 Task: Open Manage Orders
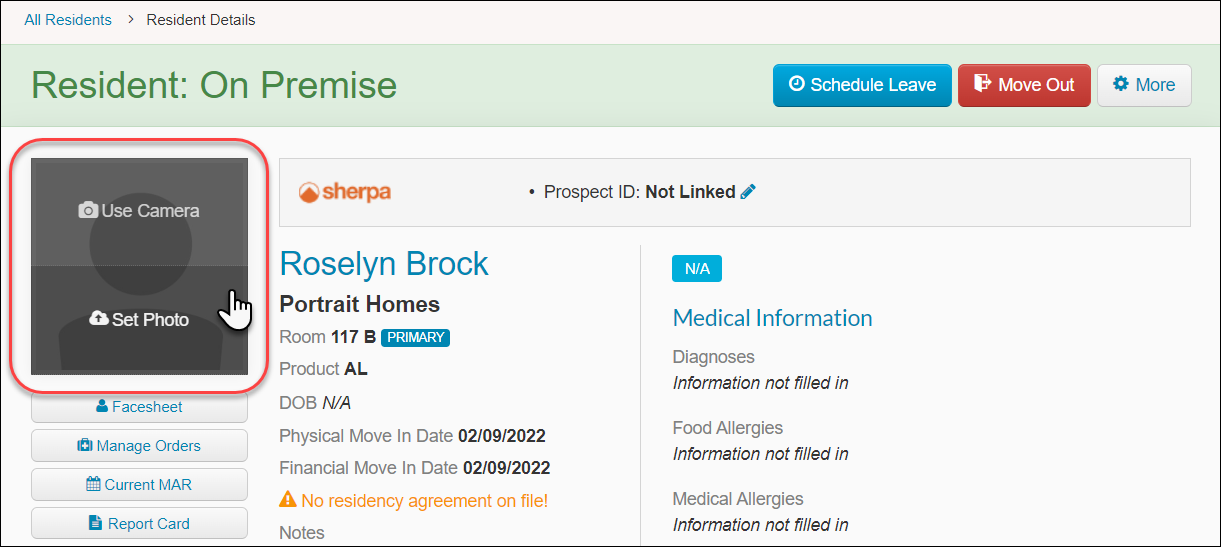pyautogui.click(x=139, y=446)
